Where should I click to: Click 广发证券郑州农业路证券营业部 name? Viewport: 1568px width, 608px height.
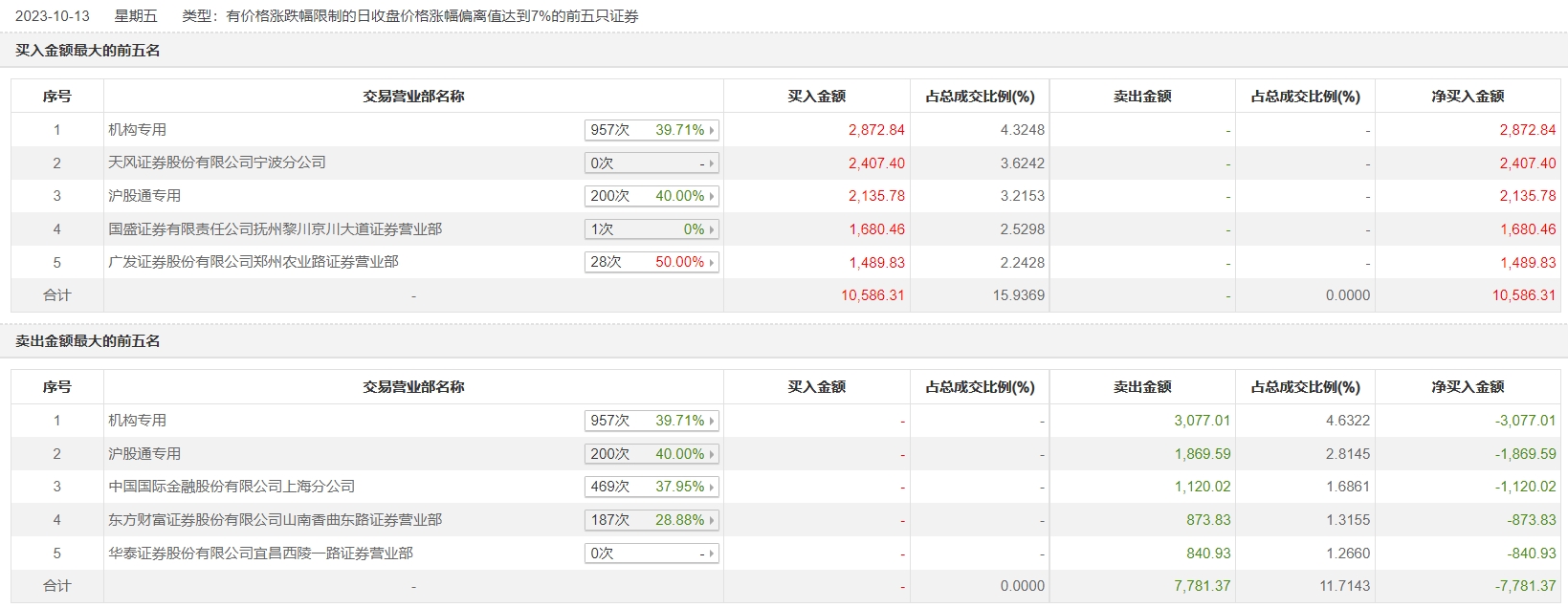pos(253,262)
